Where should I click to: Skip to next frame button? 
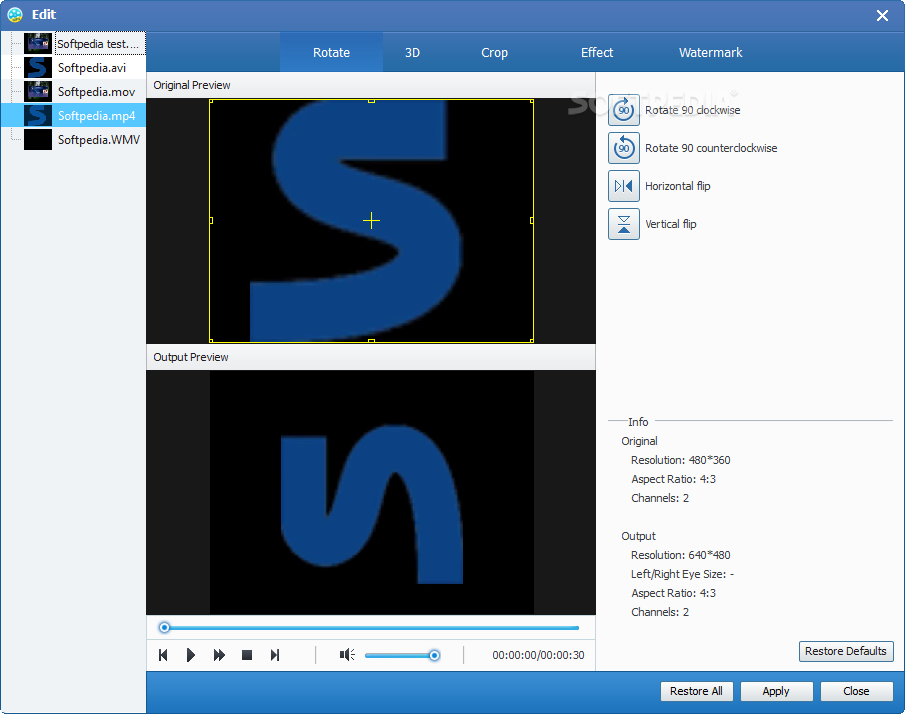[275, 655]
